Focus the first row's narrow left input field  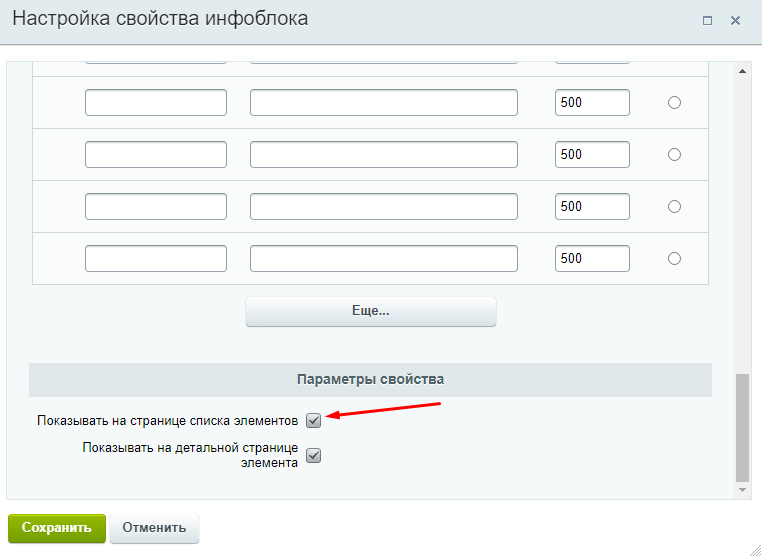pos(156,103)
